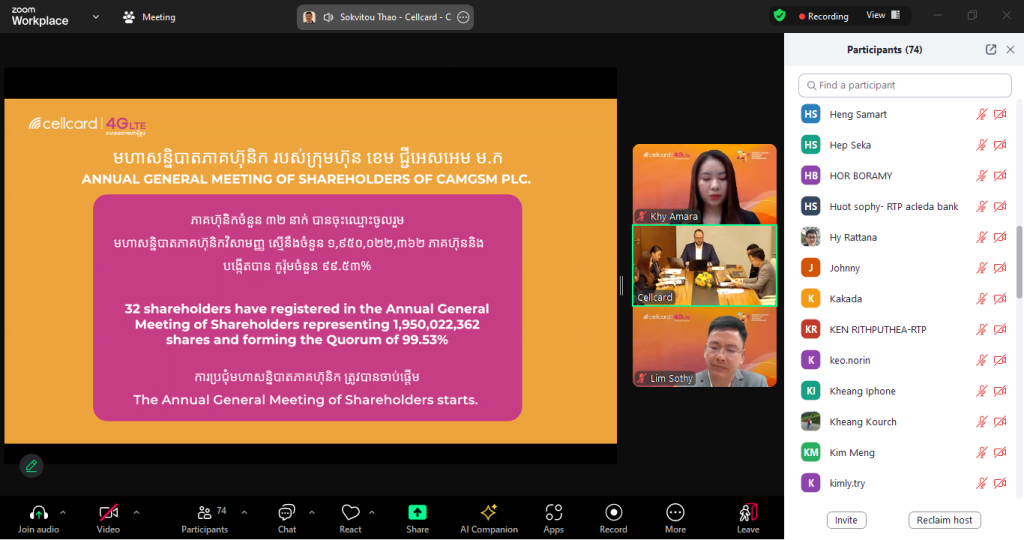Image resolution: width=1024 pixels, height=540 pixels.
Task: Expand the Join audio options arrow
Action: point(63,512)
